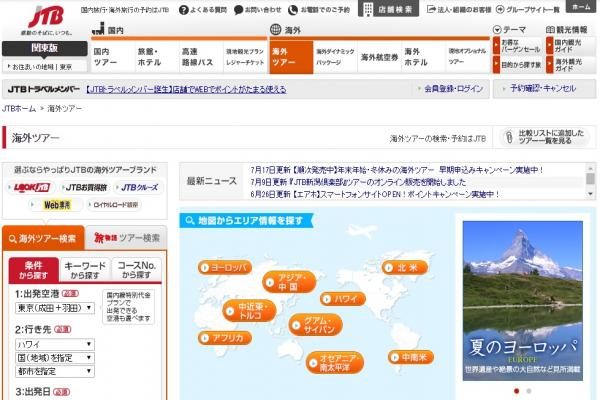Click 予約確認・キャンセル

(x=543, y=88)
